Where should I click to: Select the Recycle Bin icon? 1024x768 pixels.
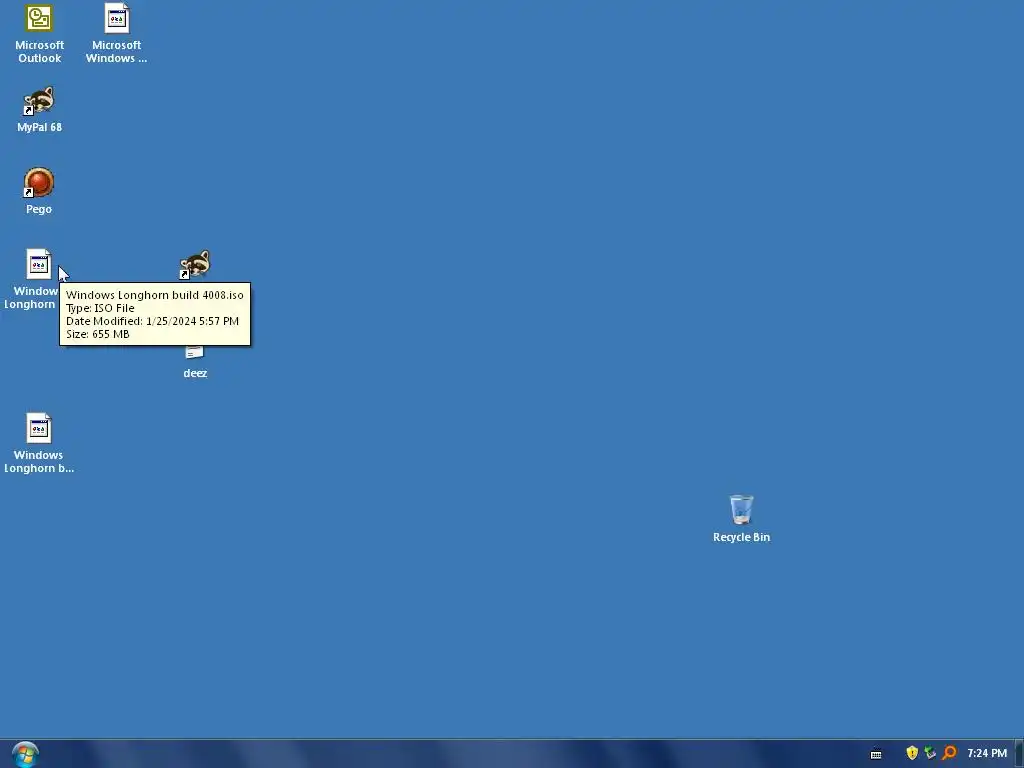(x=741, y=509)
